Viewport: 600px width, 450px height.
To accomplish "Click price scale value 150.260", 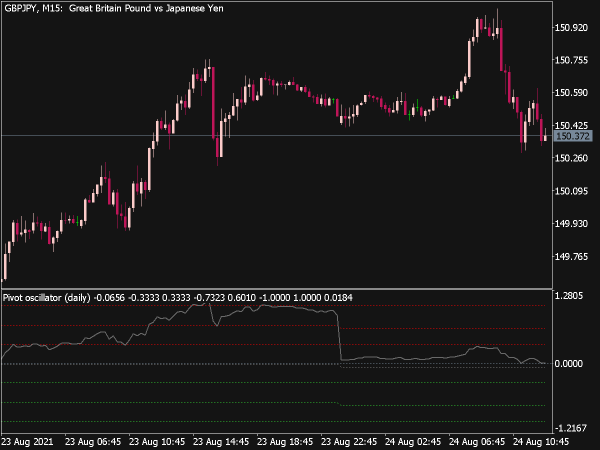I will coord(571,158).
